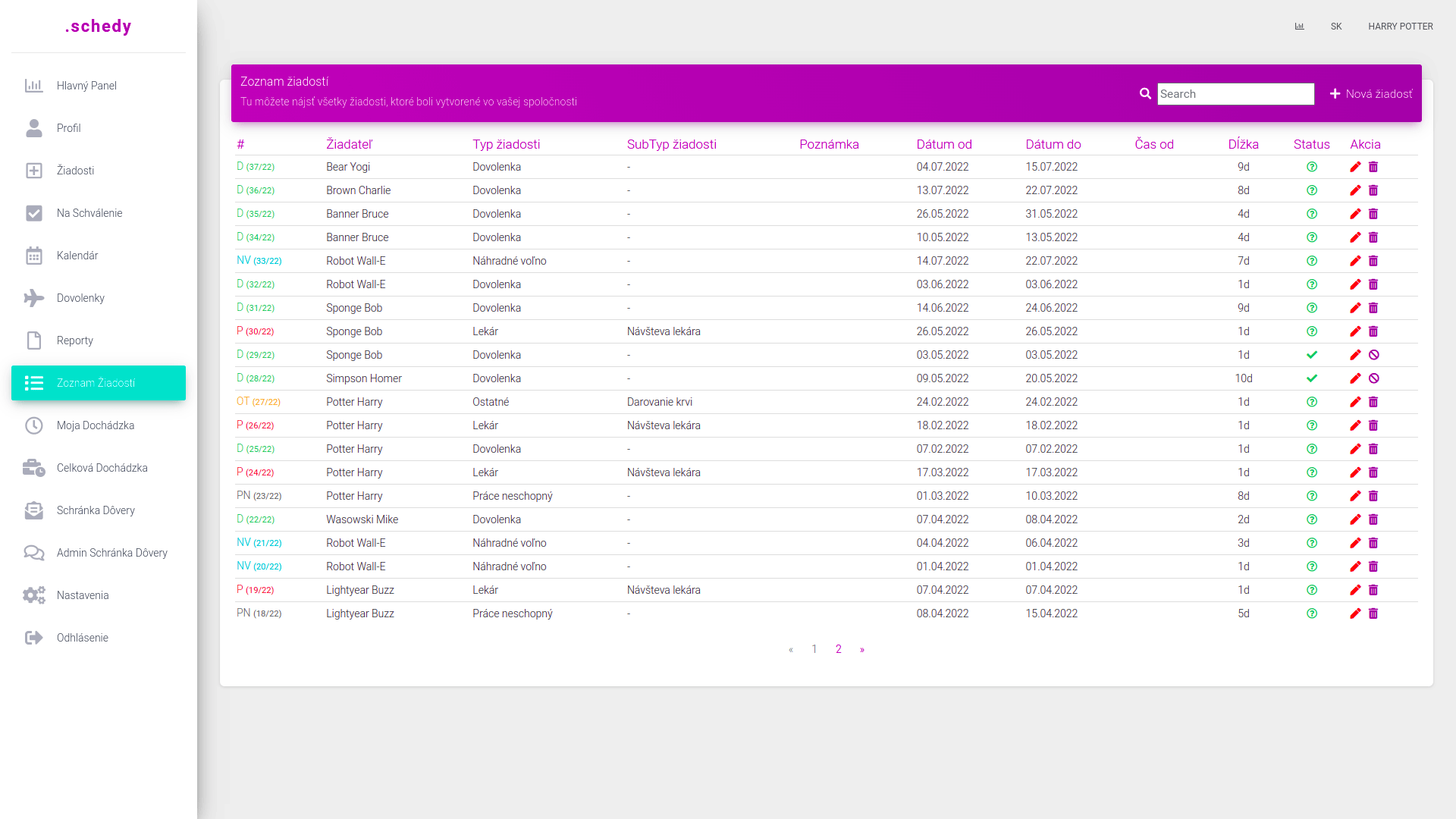Delete request P (24/22) Potter Harry
This screenshot has height=819, width=1456.
(x=1373, y=472)
